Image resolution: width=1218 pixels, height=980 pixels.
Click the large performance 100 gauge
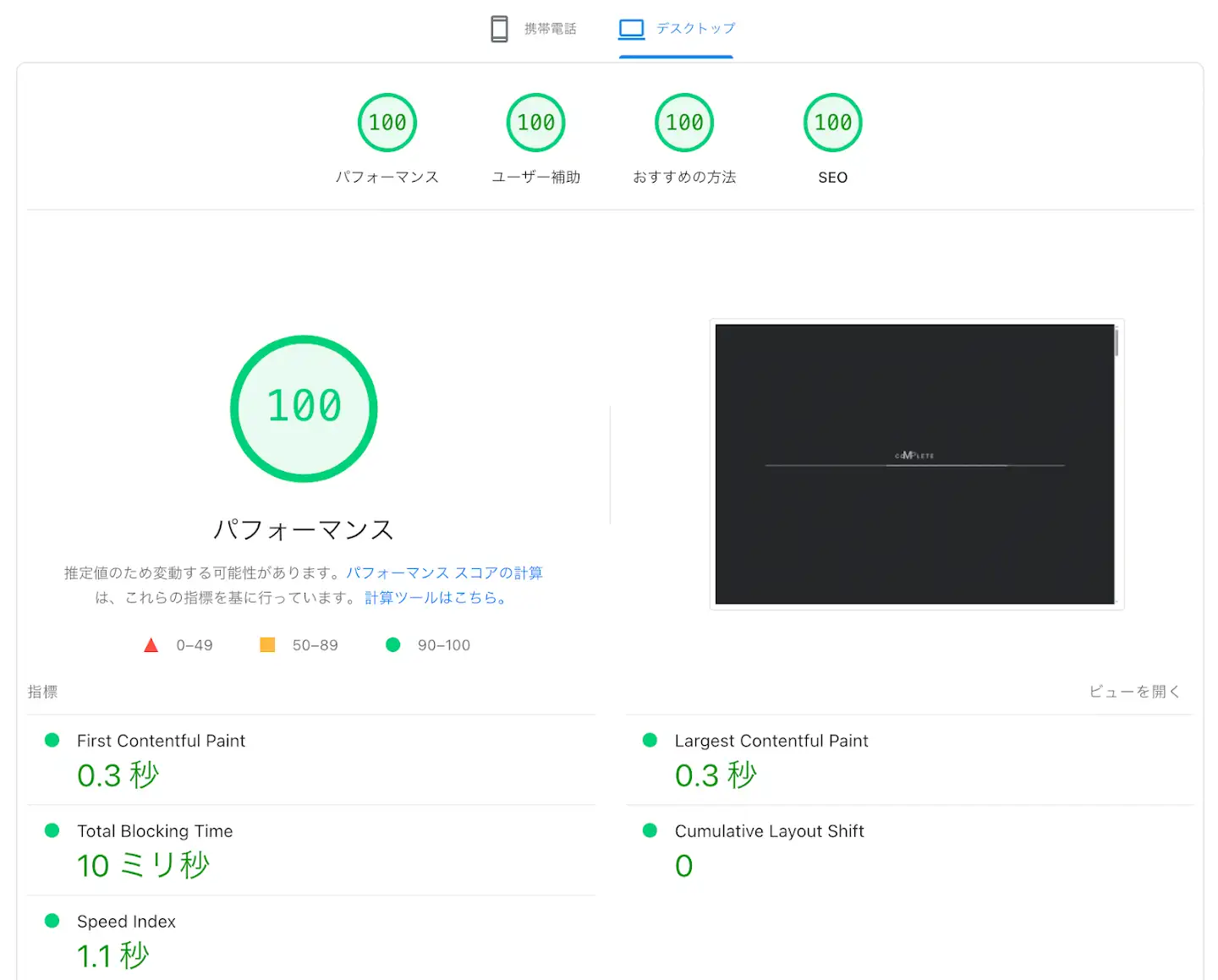point(304,409)
